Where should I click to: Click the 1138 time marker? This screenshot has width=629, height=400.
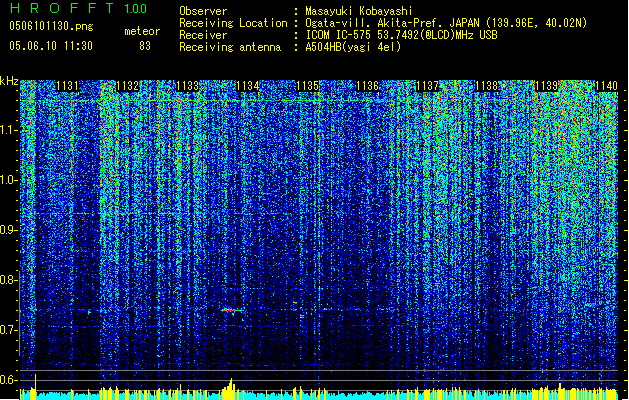486,86
